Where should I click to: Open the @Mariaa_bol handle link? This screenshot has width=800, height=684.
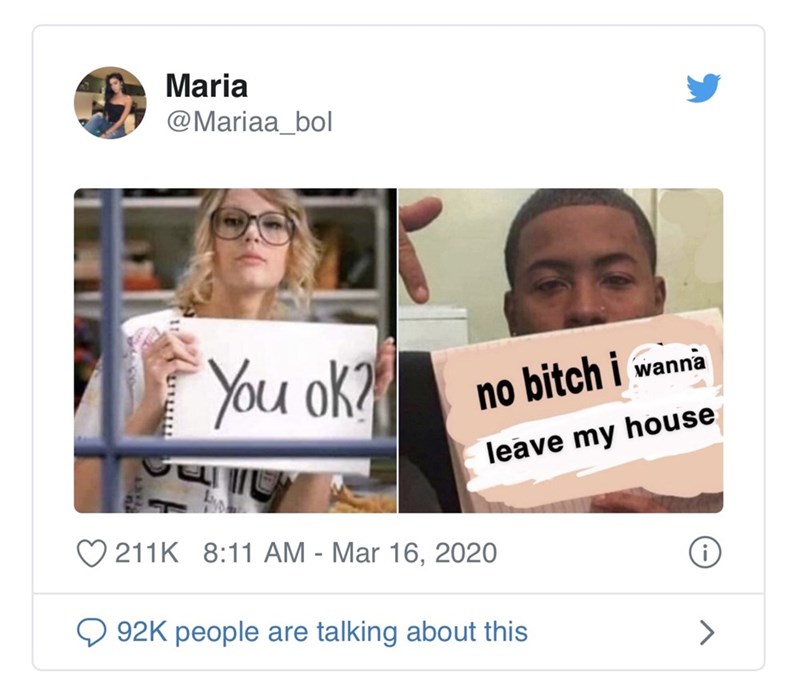[x=249, y=122]
